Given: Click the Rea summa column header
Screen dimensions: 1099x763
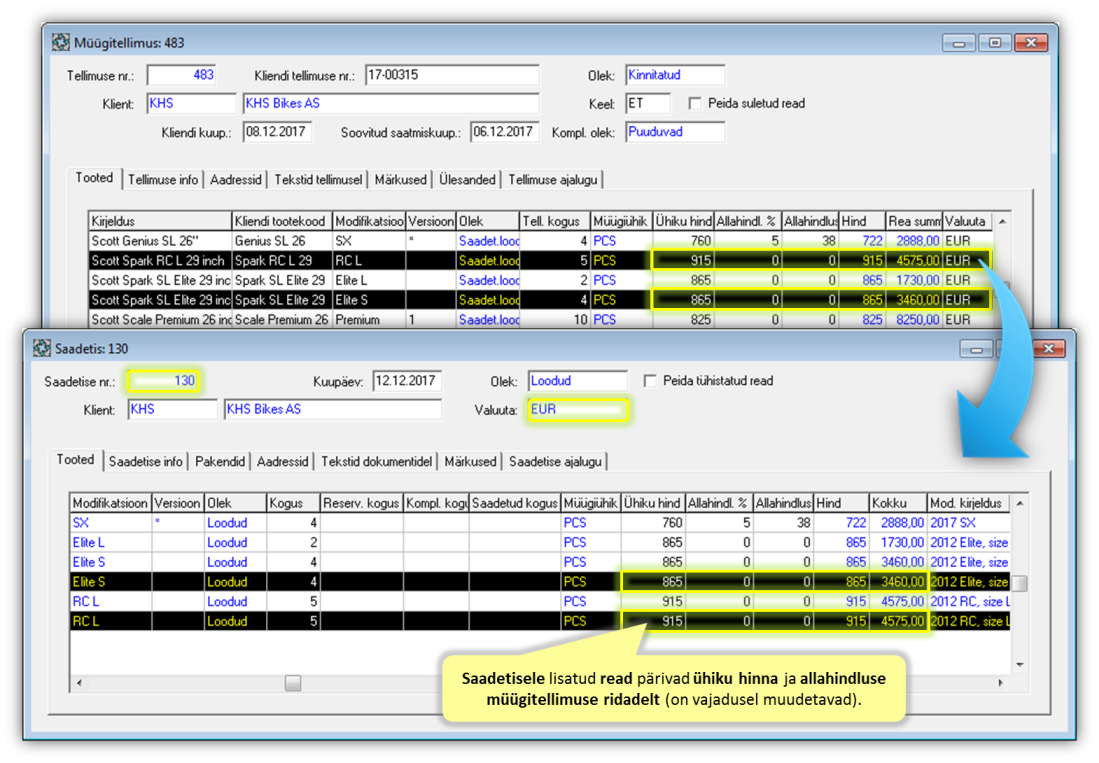Looking at the screenshot, I should click(914, 221).
